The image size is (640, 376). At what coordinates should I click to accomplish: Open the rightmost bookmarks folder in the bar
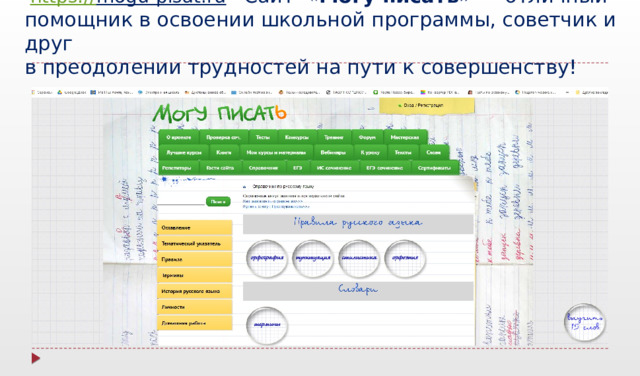591,93
